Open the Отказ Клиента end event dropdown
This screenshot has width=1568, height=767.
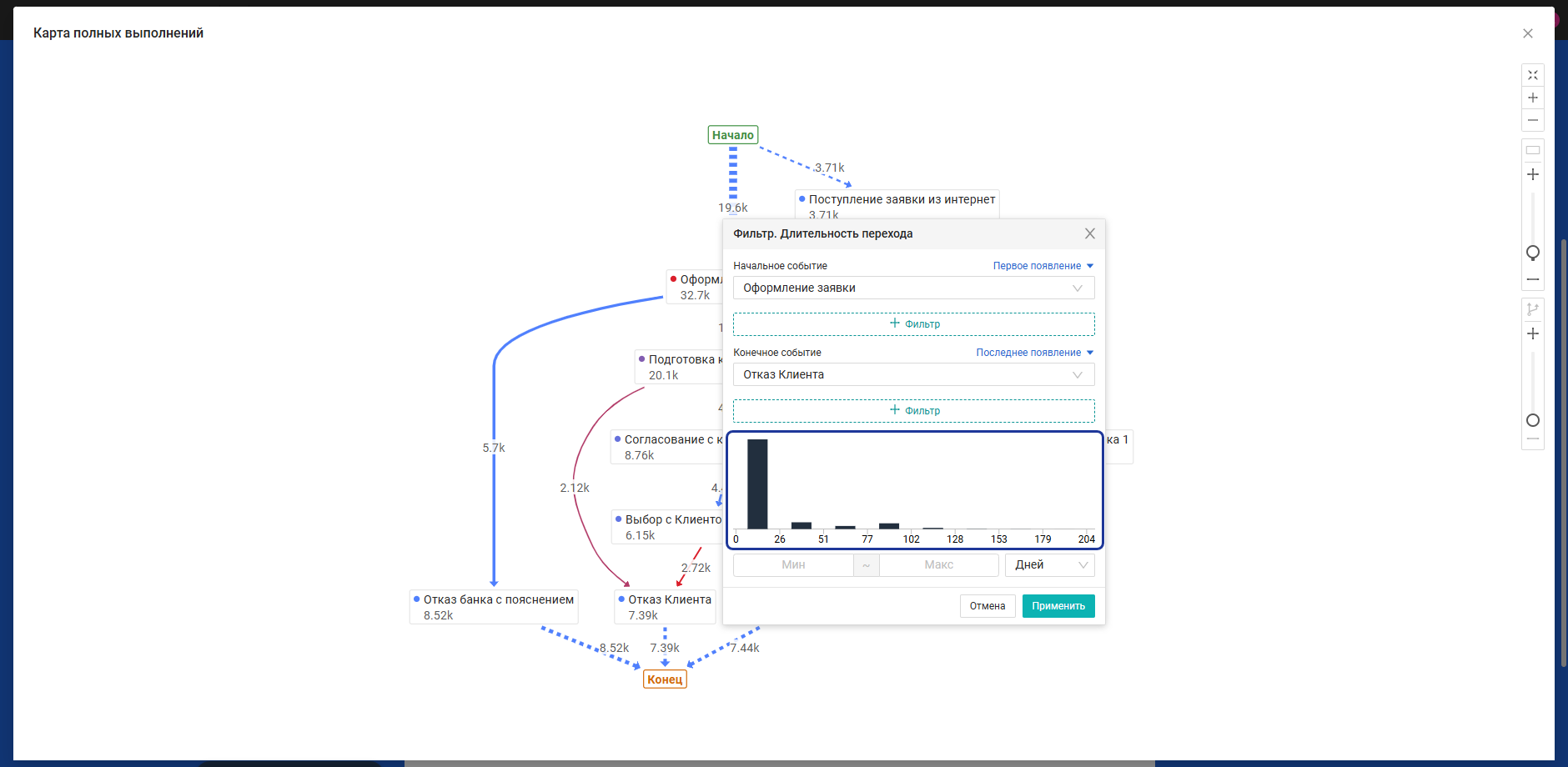(914, 374)
